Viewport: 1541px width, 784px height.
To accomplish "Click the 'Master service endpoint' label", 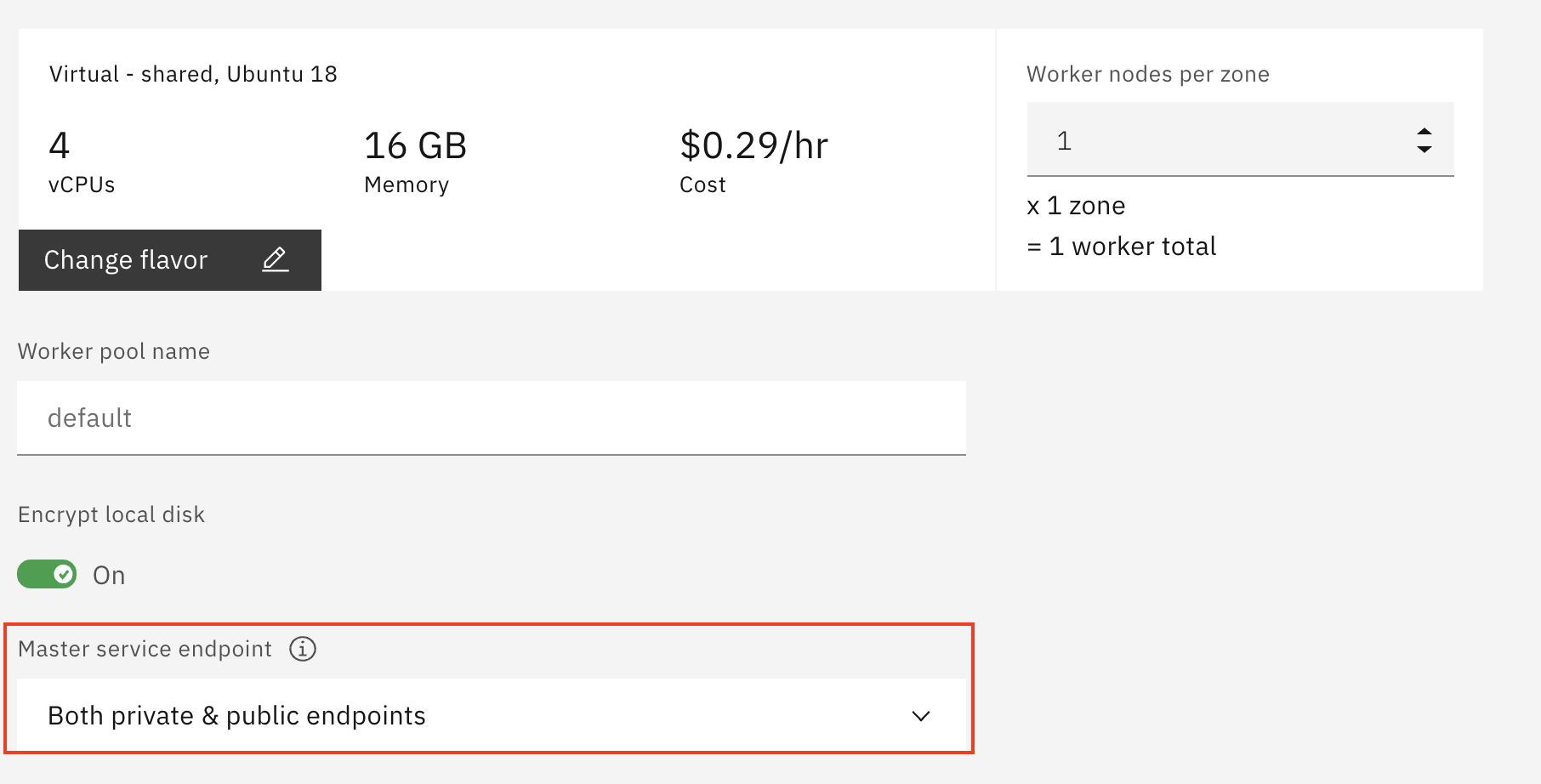I will click(145, 649).
